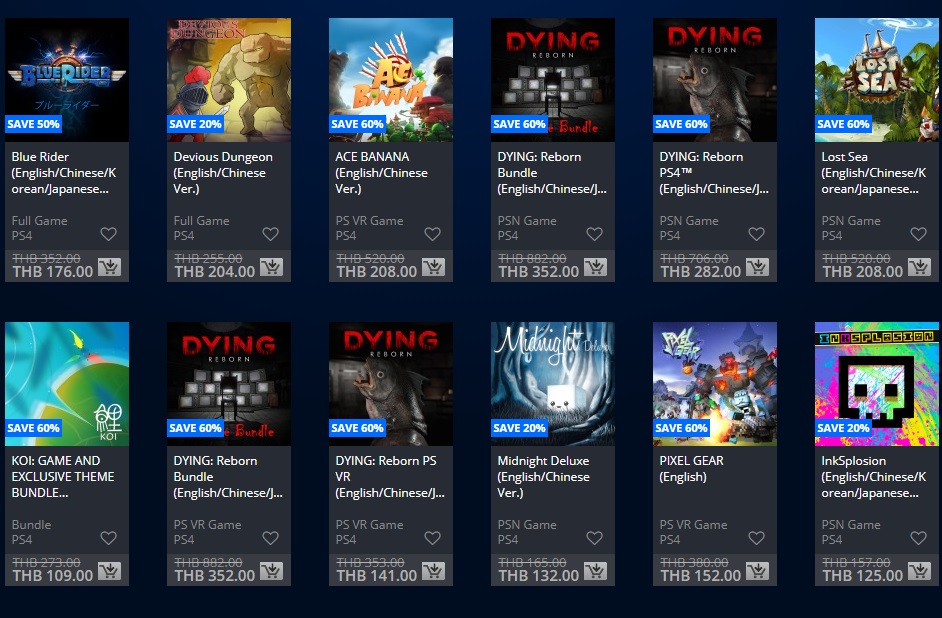Viewport: 942px width, 618px height.
Task: Add Devious Dungeon to cart
Action: tap(272, 267)
